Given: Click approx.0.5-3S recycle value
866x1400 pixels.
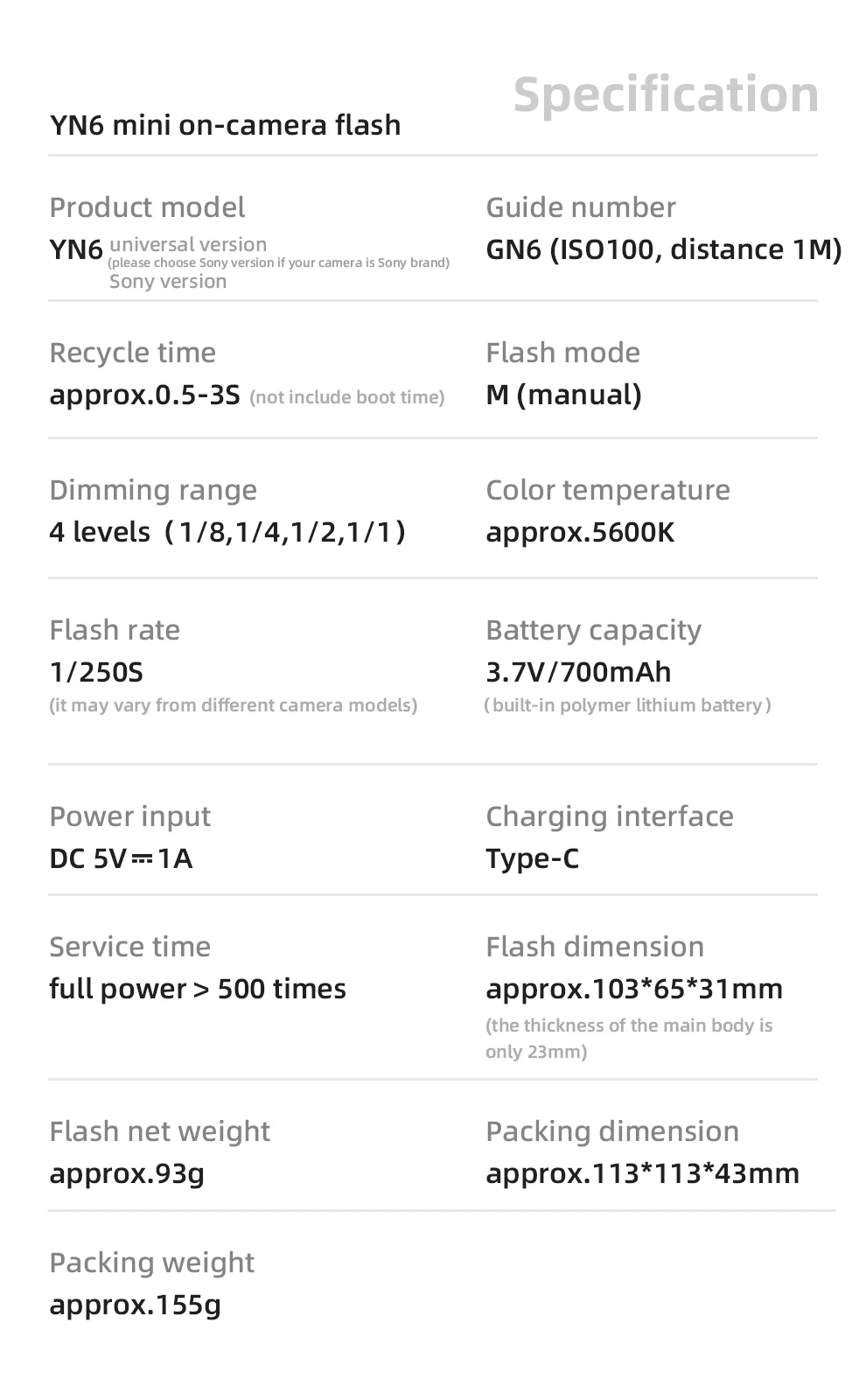Looking at the screenshot, I should click(144, 395).
